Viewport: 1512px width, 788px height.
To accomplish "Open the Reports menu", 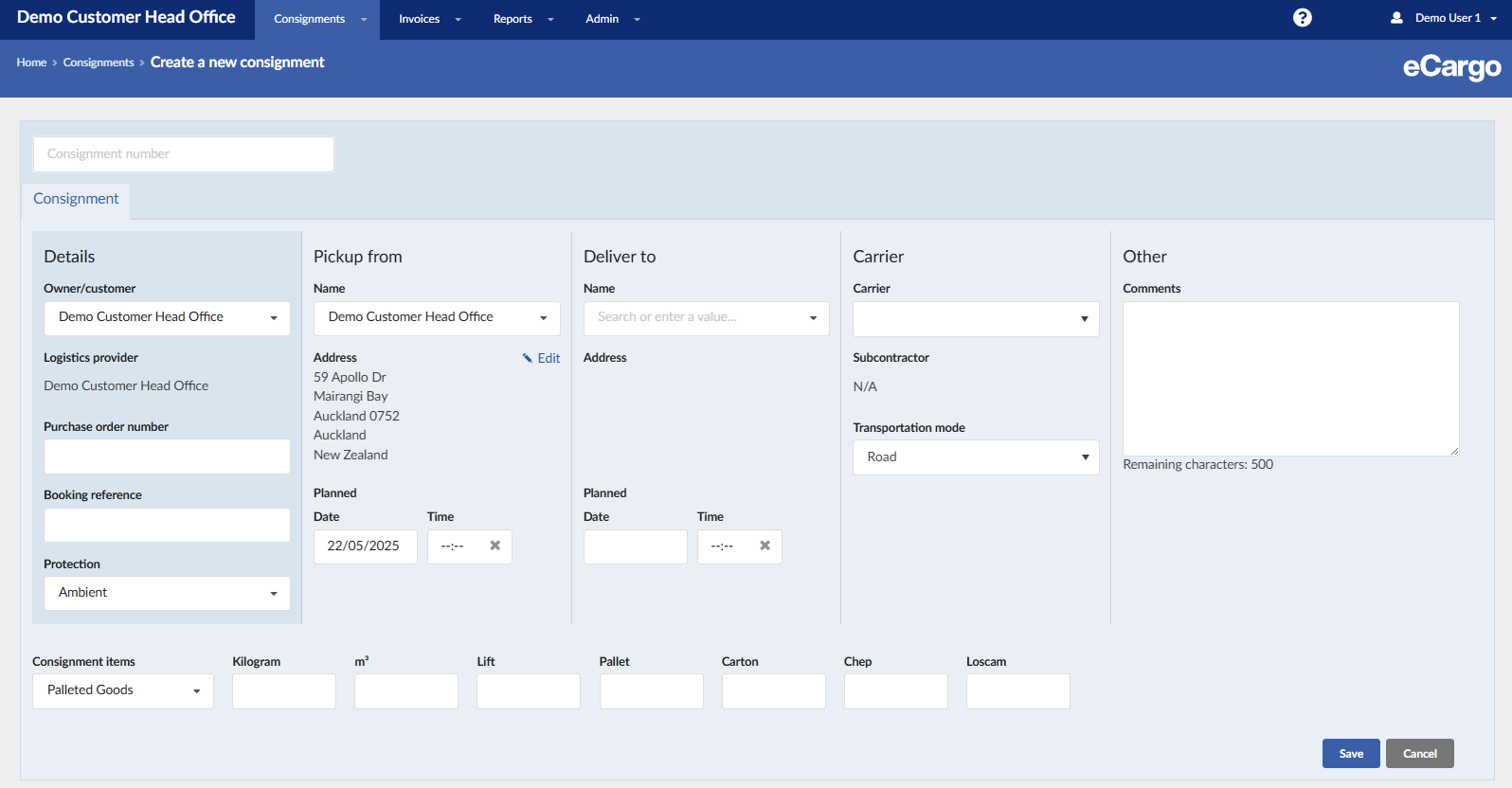I will click(x=523, y=19).
